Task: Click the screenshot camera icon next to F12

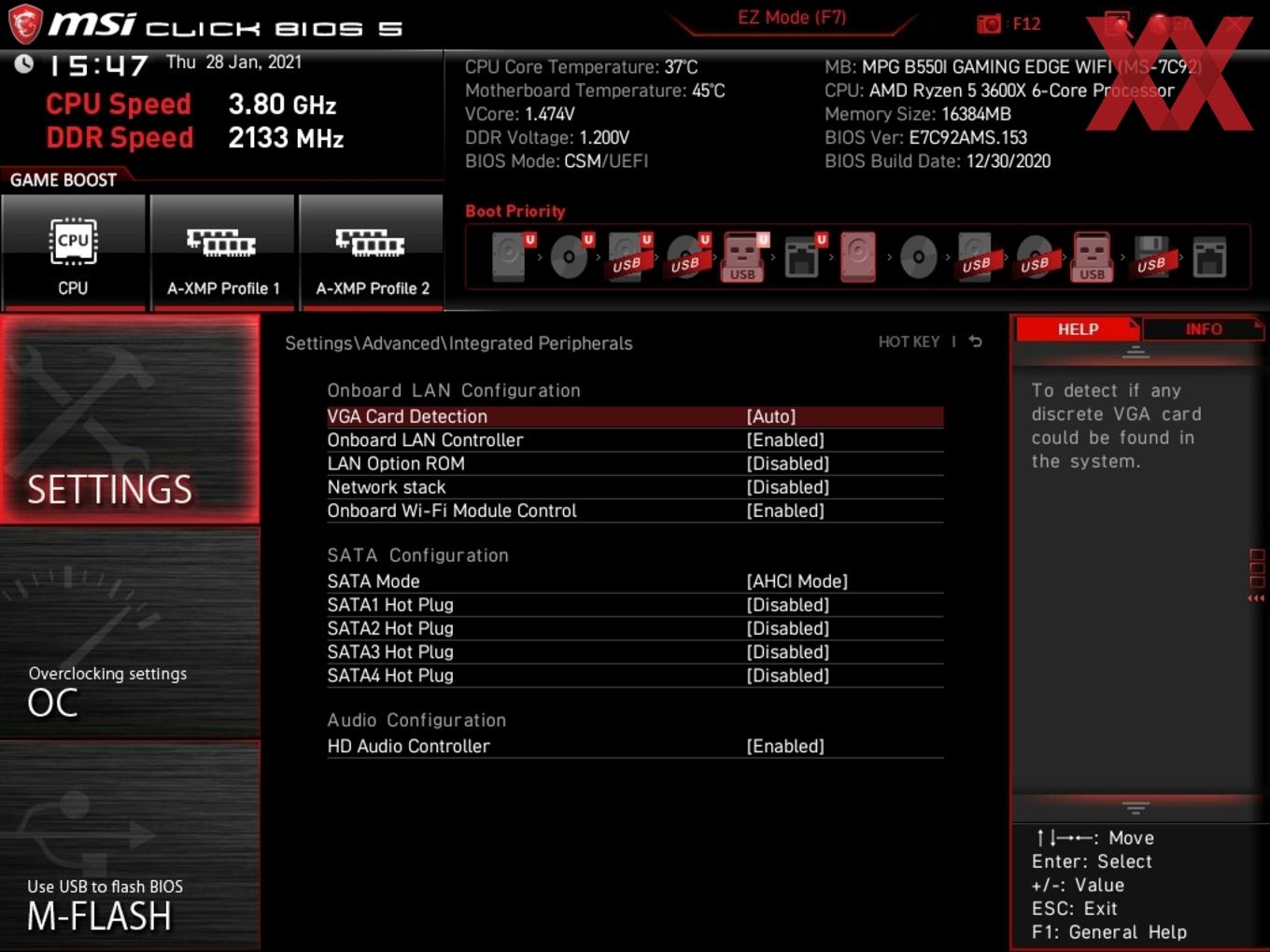Action: point(989,24)
